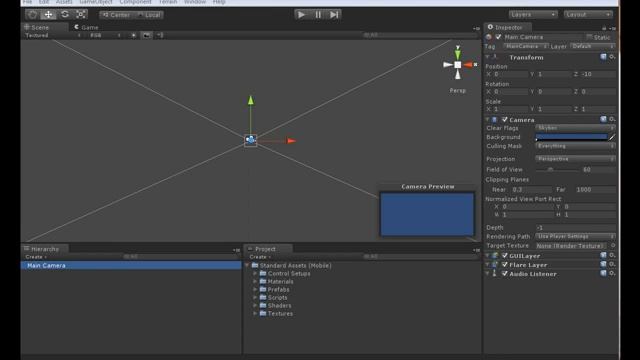The height and width of the screenshot is (360, 640).
Task: Open Rendering Path dropdown
Action: [x=575, y=237]
